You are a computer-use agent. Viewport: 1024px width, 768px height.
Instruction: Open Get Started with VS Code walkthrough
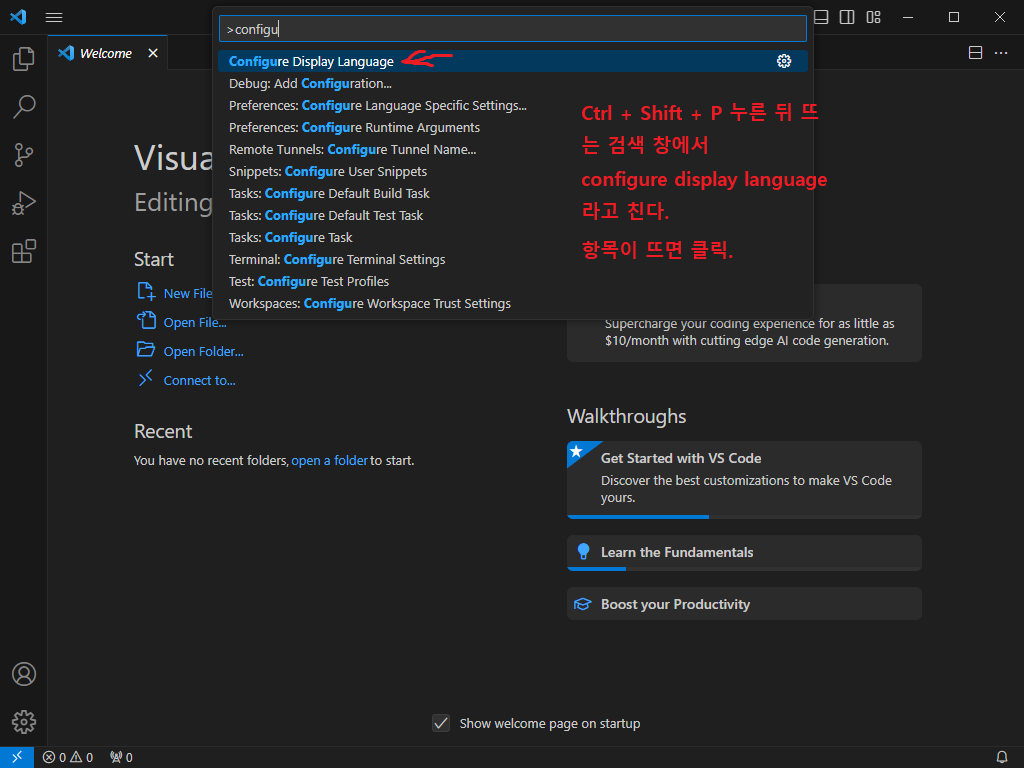point(744,479)
